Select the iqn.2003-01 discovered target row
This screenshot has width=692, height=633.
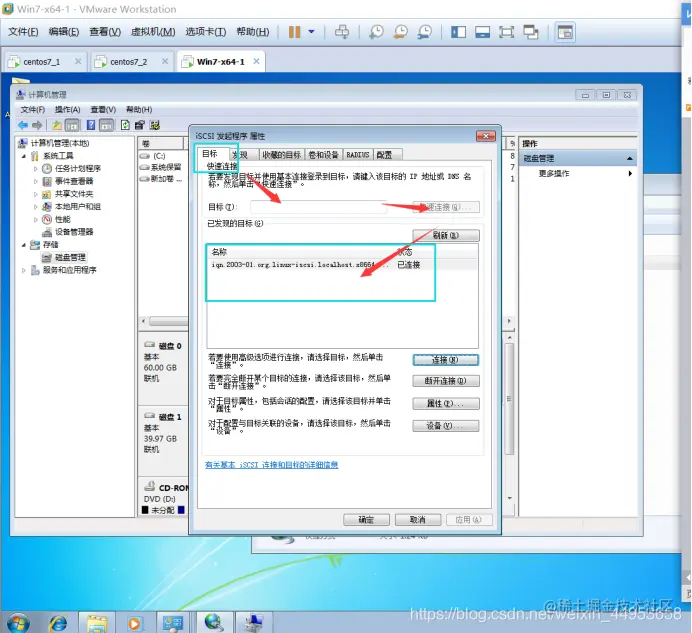click(x=342, y=265)
